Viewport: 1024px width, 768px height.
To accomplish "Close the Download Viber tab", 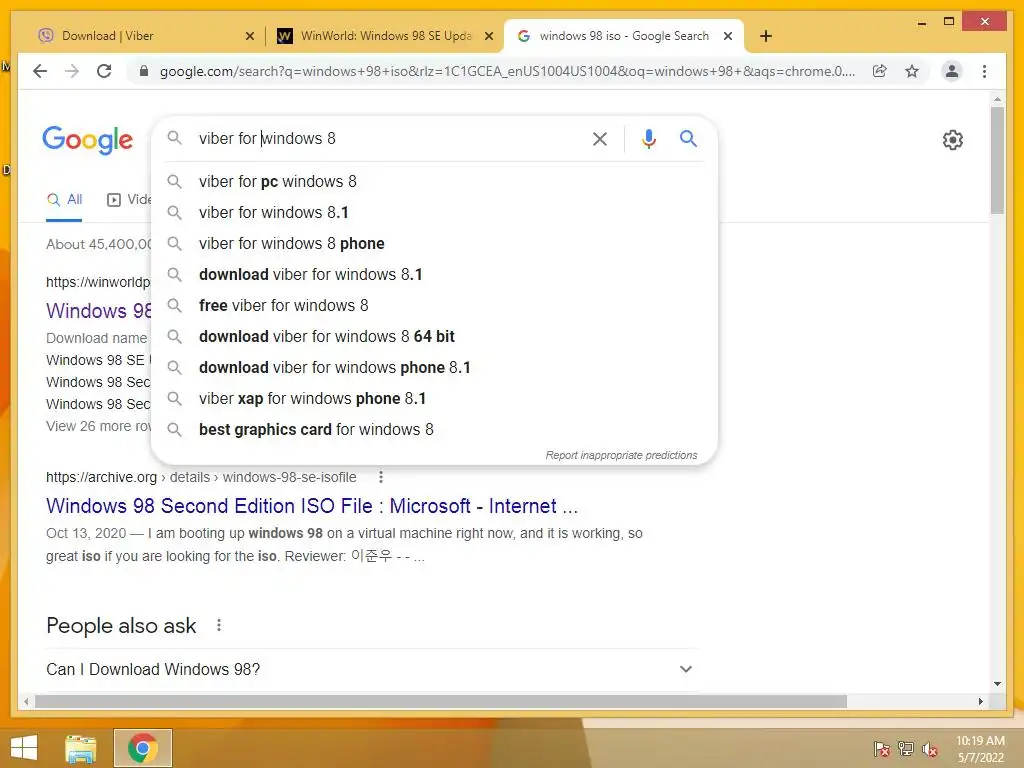I will click(249, 37).
